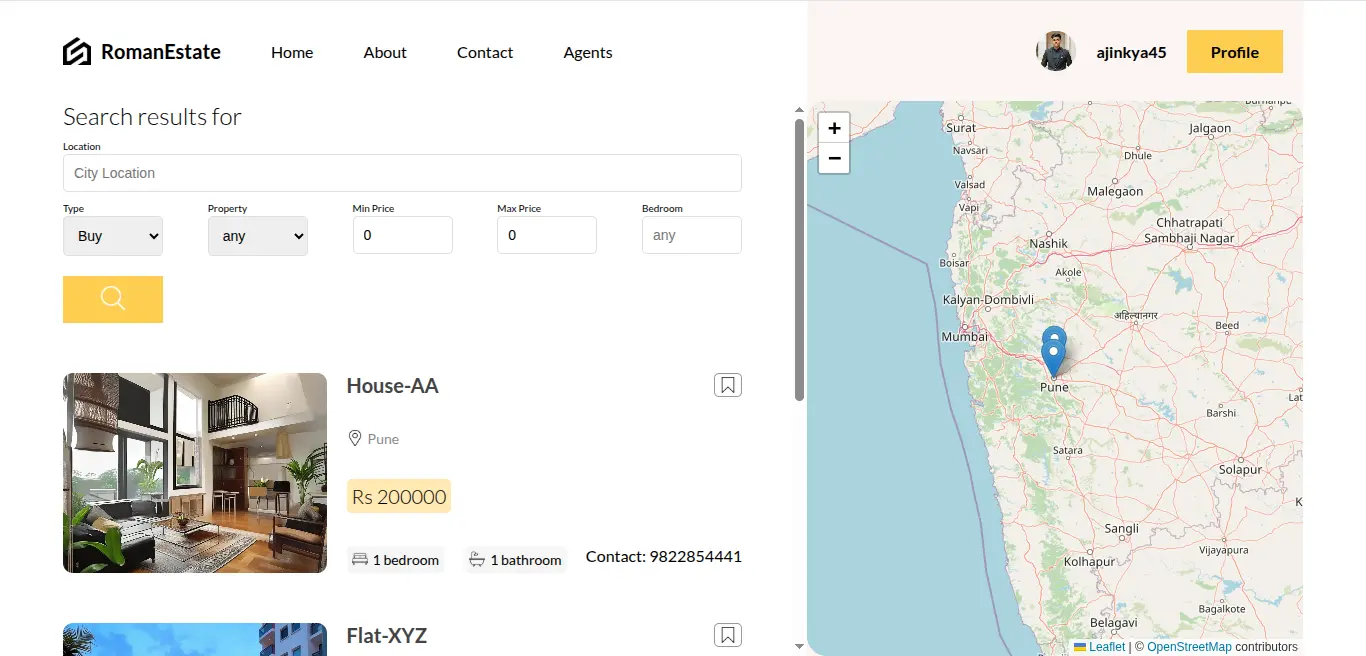The height and width of the screenshot is (656, 1366).
Task: Click the results list scrollbar thumb
Action: pyautogui.click(x=799, y=260)
